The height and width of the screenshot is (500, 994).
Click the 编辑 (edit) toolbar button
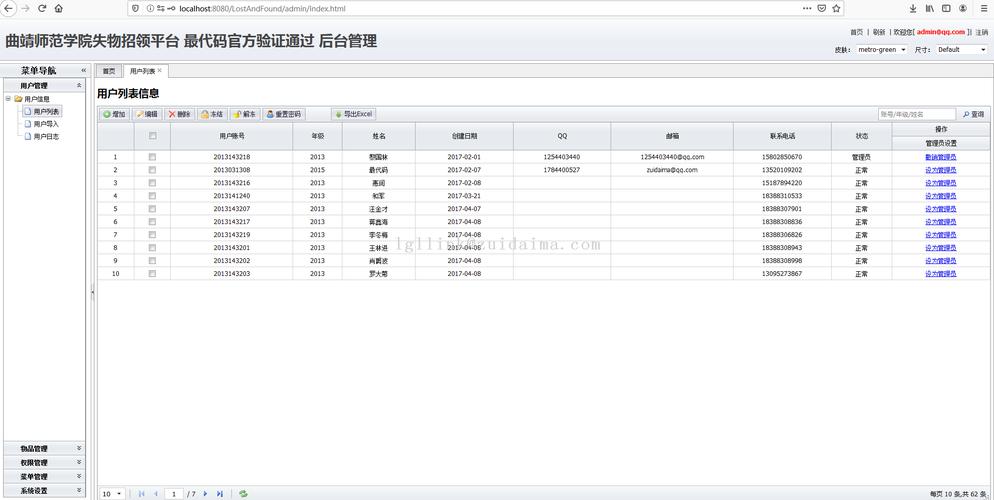click(147, 114)
